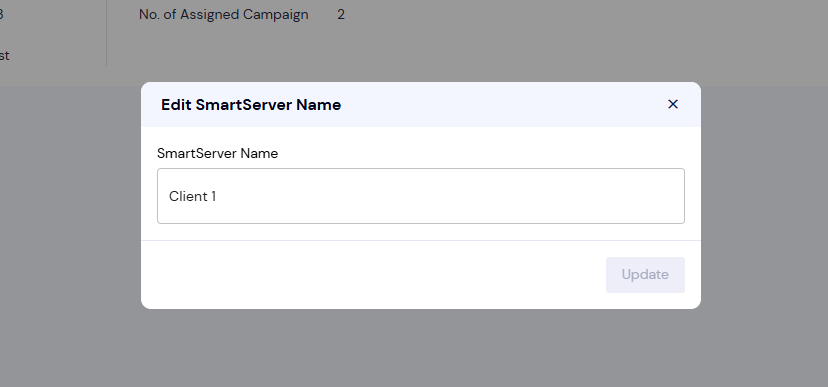Click the assigned campaign count '2'
This screenshot has height=387, width=828.
tap(341, 15)
